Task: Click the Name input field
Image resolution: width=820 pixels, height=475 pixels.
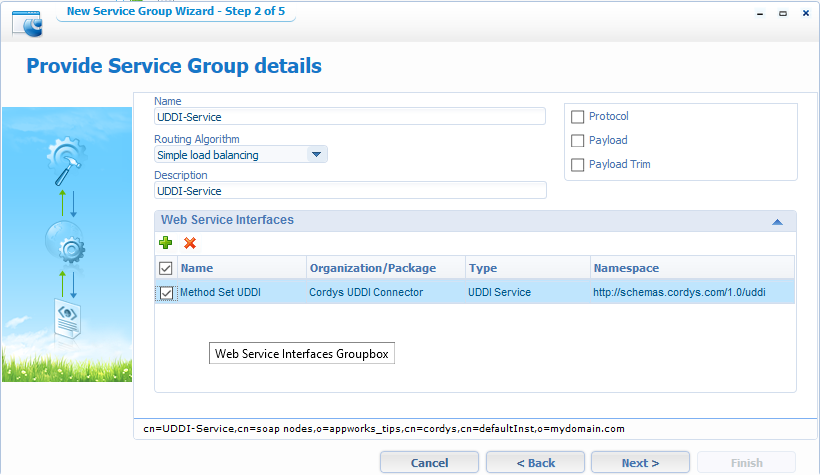Action: coord(349,117)
